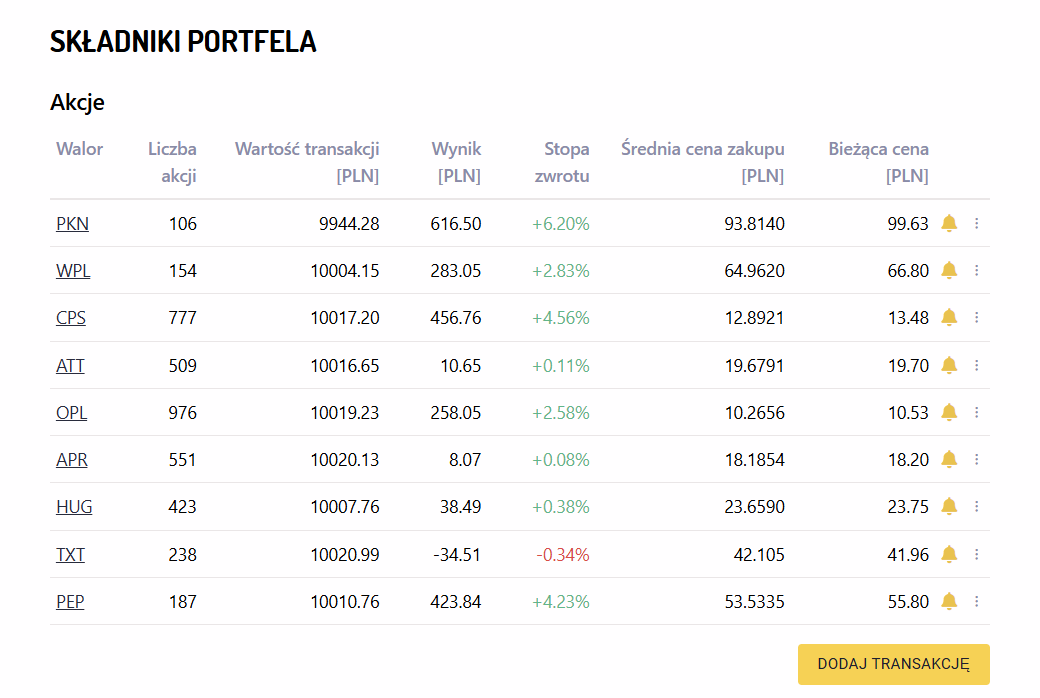This screenshot has width=1040, height=698.
Task: Open the three-dot menu for HUG
Action: coord(977,506)
